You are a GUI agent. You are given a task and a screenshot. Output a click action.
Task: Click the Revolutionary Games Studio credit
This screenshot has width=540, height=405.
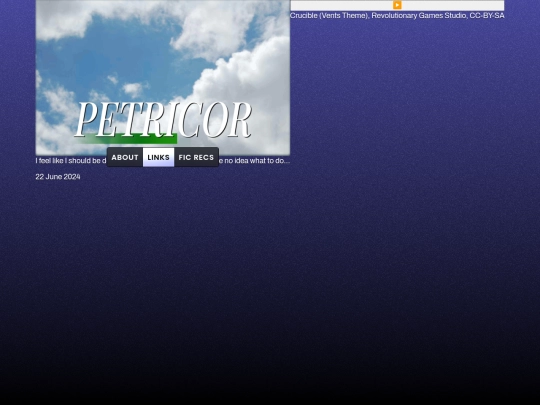(x=419, y=15)
